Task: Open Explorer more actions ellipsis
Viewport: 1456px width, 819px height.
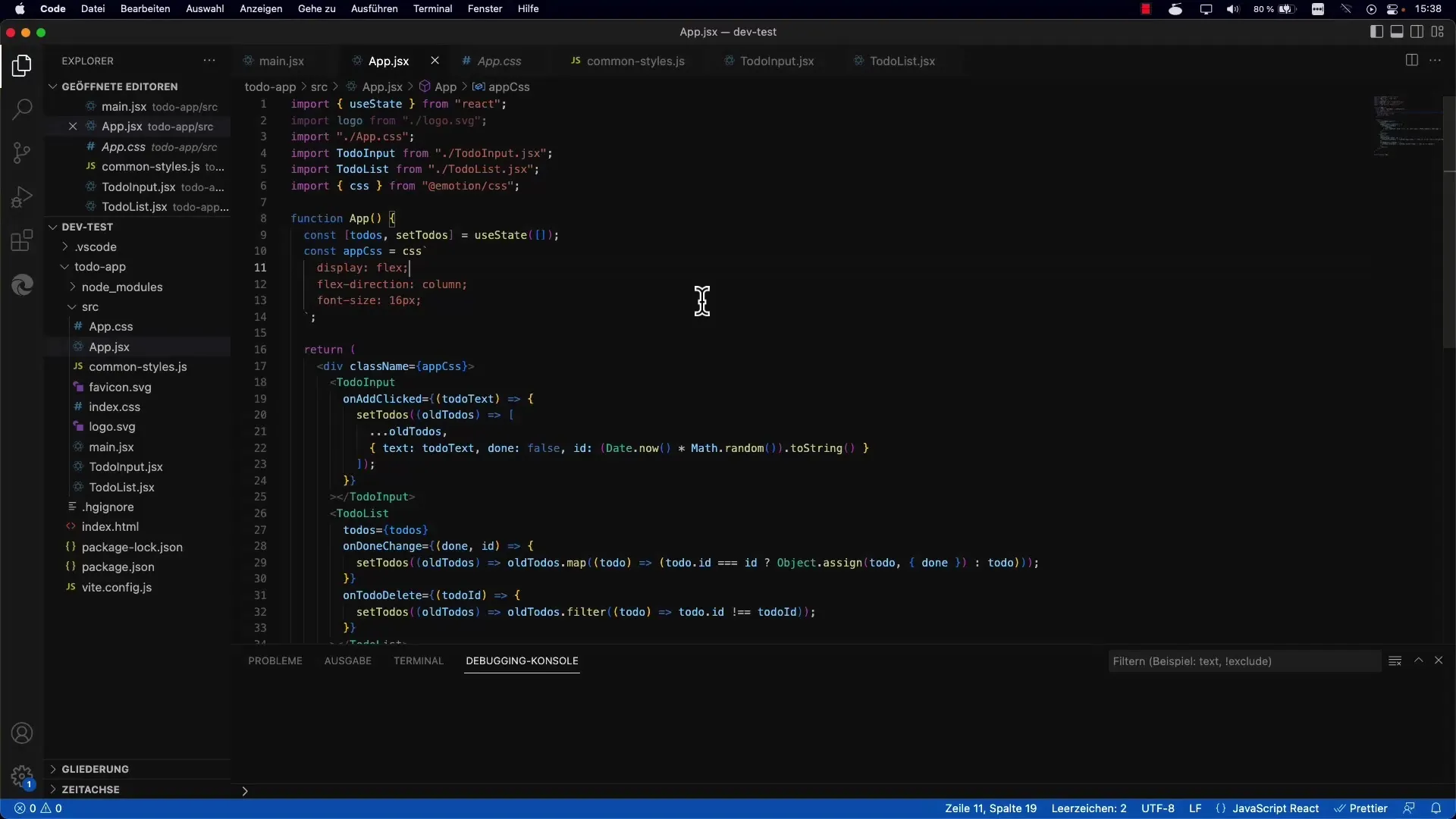Action: point(209,61)
